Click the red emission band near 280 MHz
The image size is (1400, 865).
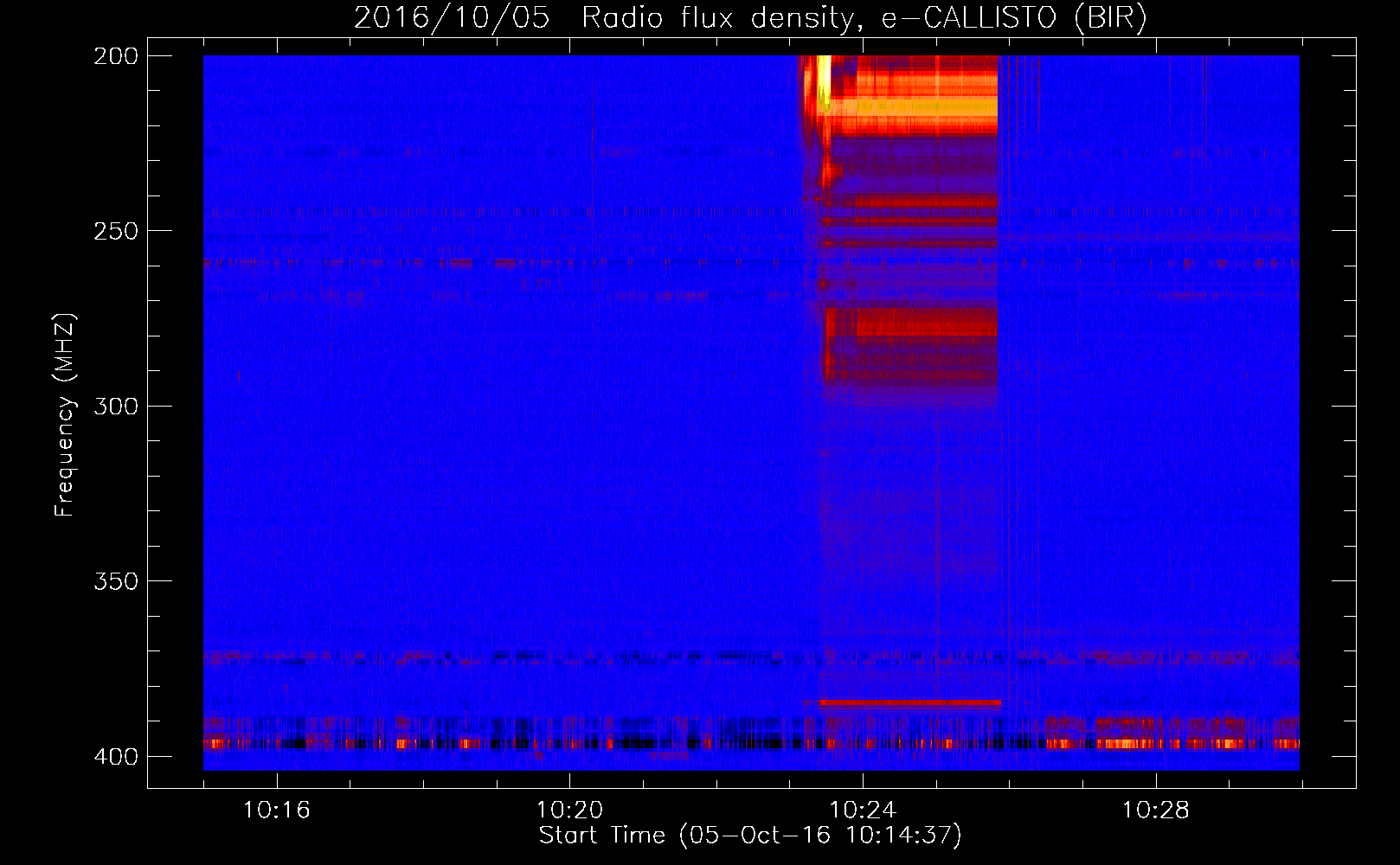pos(912,323)
